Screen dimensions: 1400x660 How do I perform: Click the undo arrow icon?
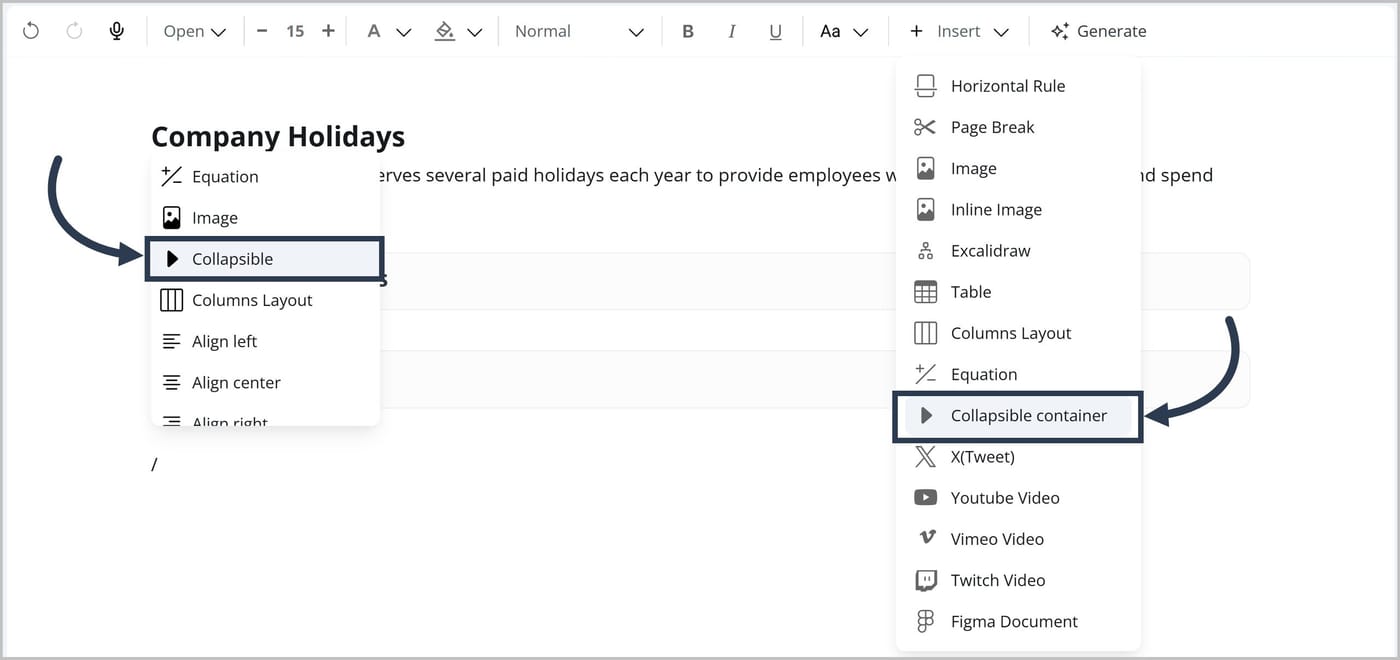[31, 31]
